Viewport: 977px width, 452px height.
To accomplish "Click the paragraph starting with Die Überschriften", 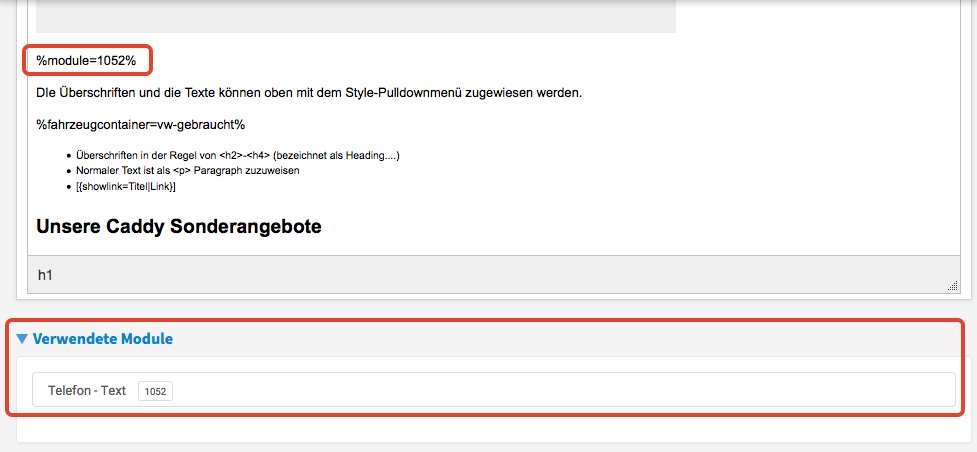I will pos(308,93).
